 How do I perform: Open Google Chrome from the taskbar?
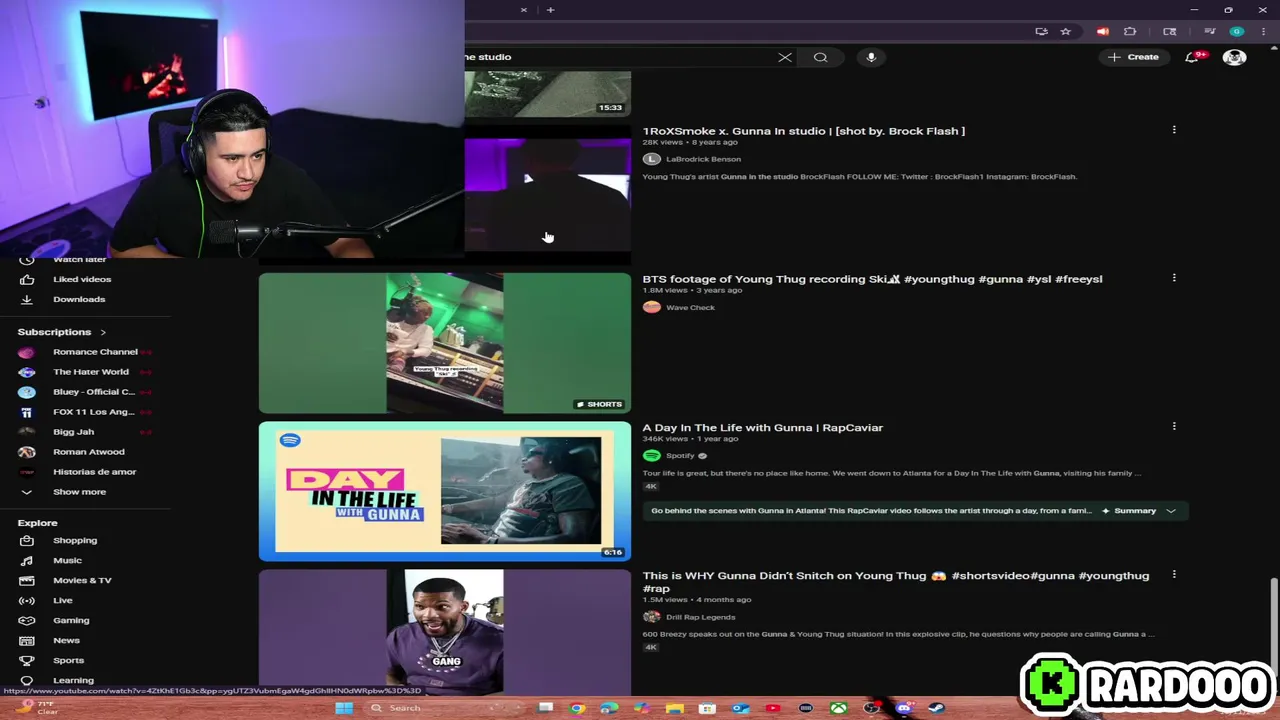(577, 708)
